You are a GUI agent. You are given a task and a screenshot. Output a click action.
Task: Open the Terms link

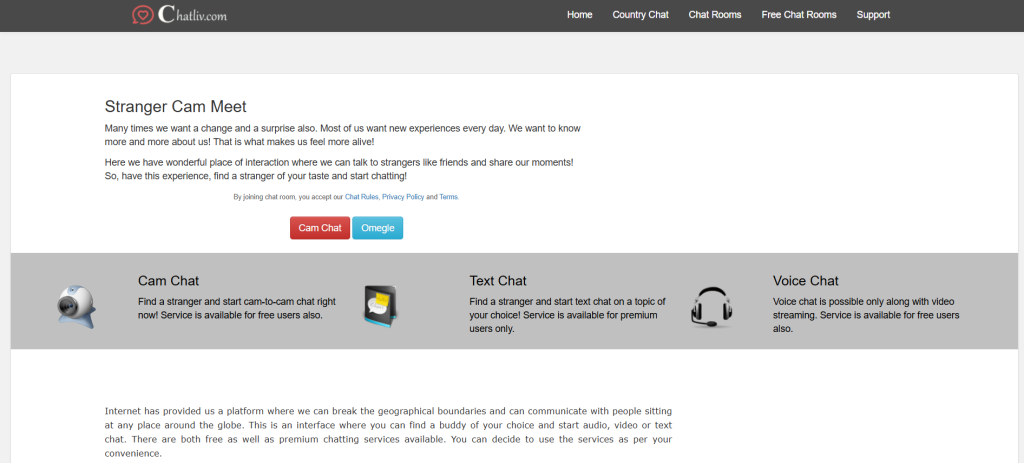coord(449,197)
